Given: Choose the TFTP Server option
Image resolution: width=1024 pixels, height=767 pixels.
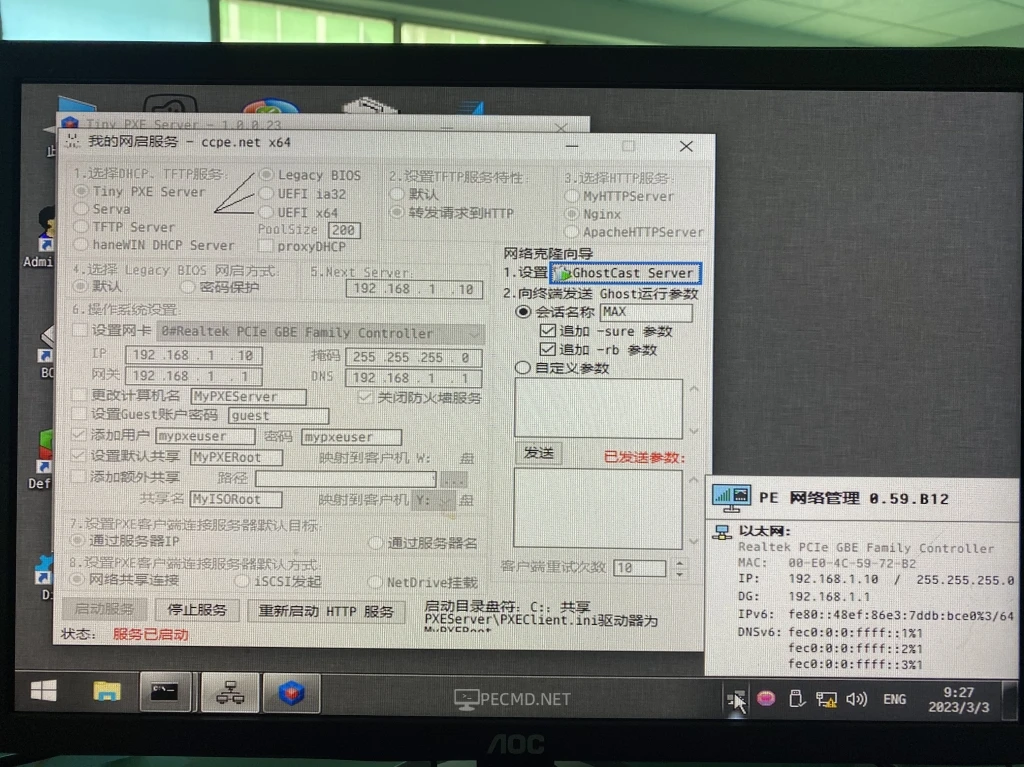Looking at the screenshot, I should 81,227.
